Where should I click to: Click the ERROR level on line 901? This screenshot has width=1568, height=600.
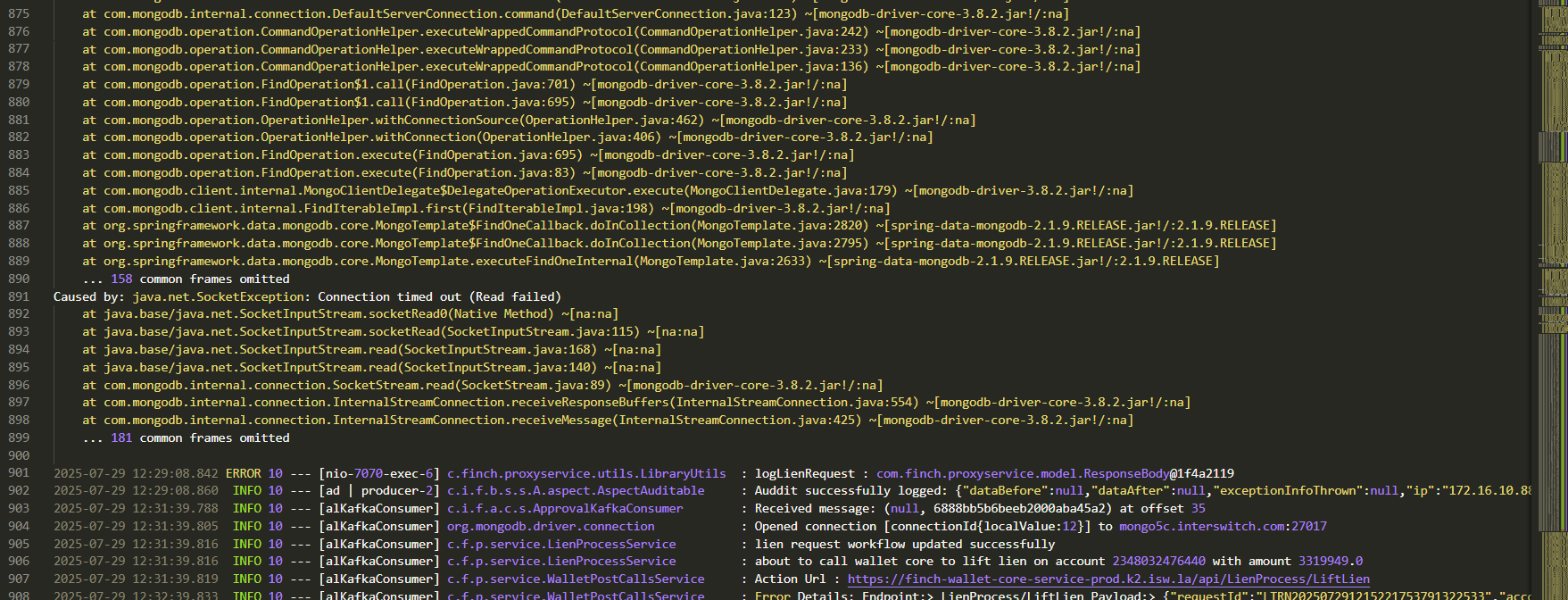coord(243,473)
